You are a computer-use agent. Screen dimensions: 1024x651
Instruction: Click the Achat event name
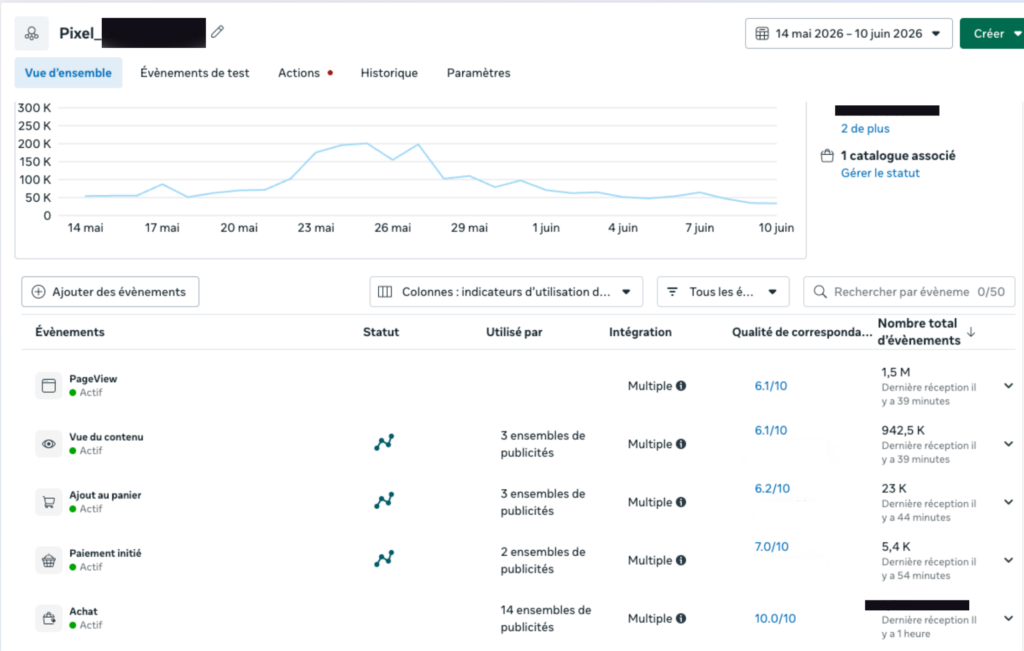click(84, 611)
